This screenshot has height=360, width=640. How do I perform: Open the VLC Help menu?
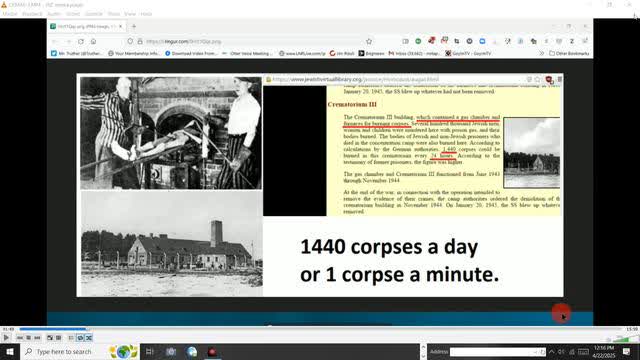tap(146, 14)
